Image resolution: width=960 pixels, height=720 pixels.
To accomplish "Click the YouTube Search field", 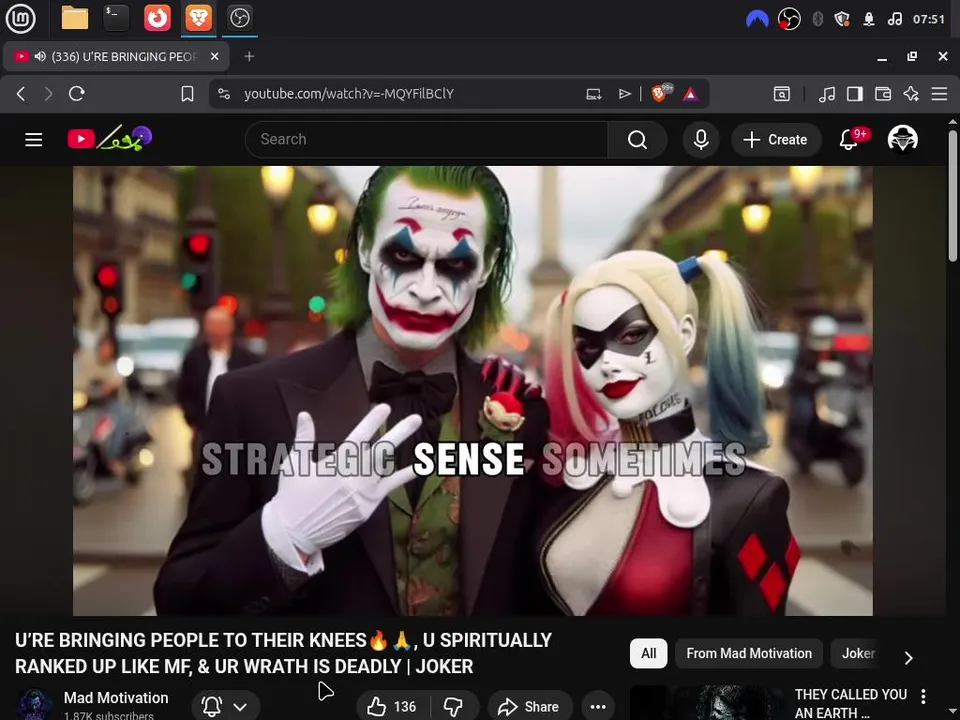I will (x=427, y=140).
